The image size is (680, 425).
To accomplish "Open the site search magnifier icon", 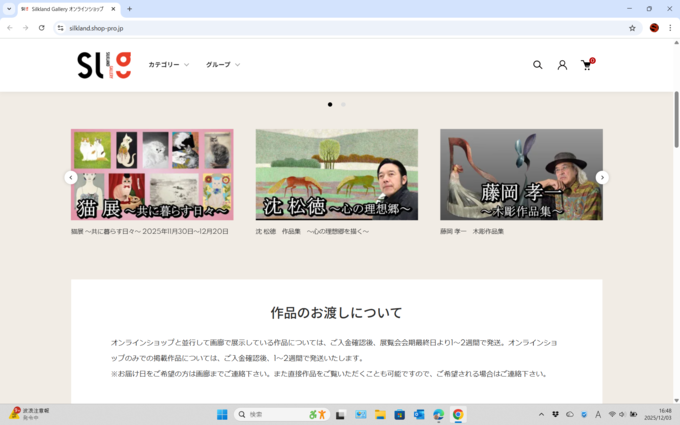I will pyautogui.click(x=537, y=65).
